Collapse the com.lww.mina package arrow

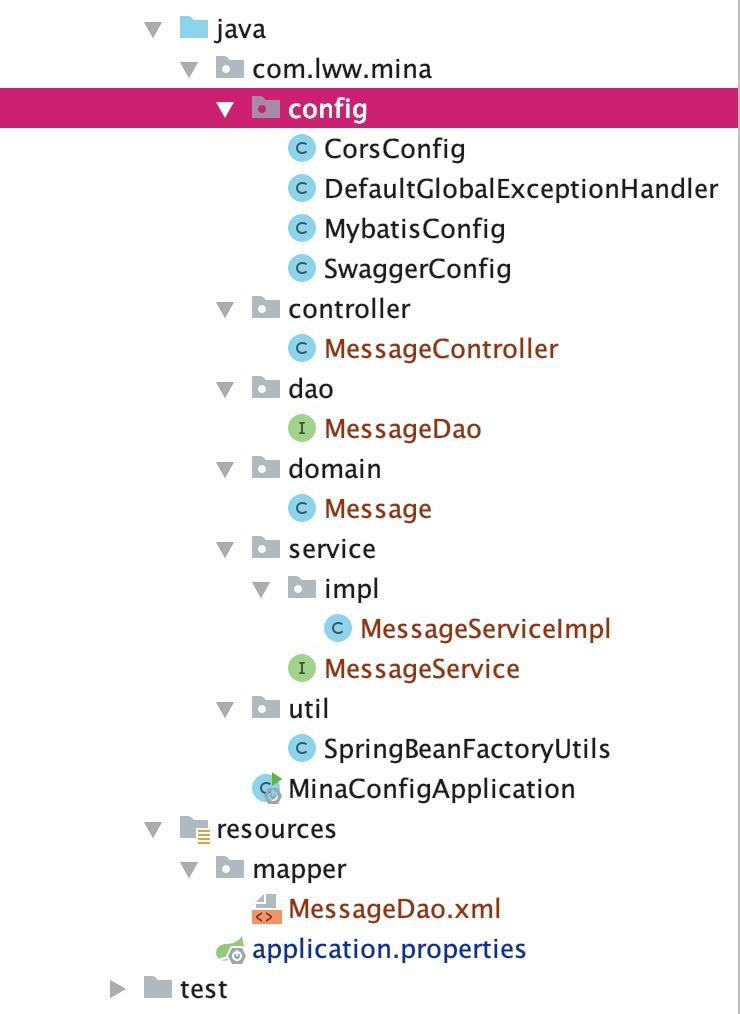coord(190,69)
